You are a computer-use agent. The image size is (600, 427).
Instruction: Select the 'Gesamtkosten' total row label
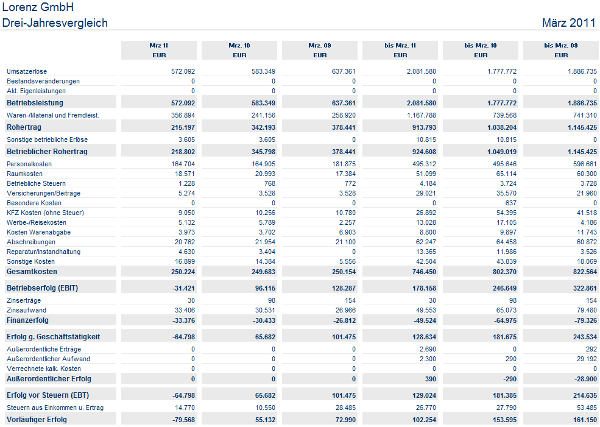32,272
